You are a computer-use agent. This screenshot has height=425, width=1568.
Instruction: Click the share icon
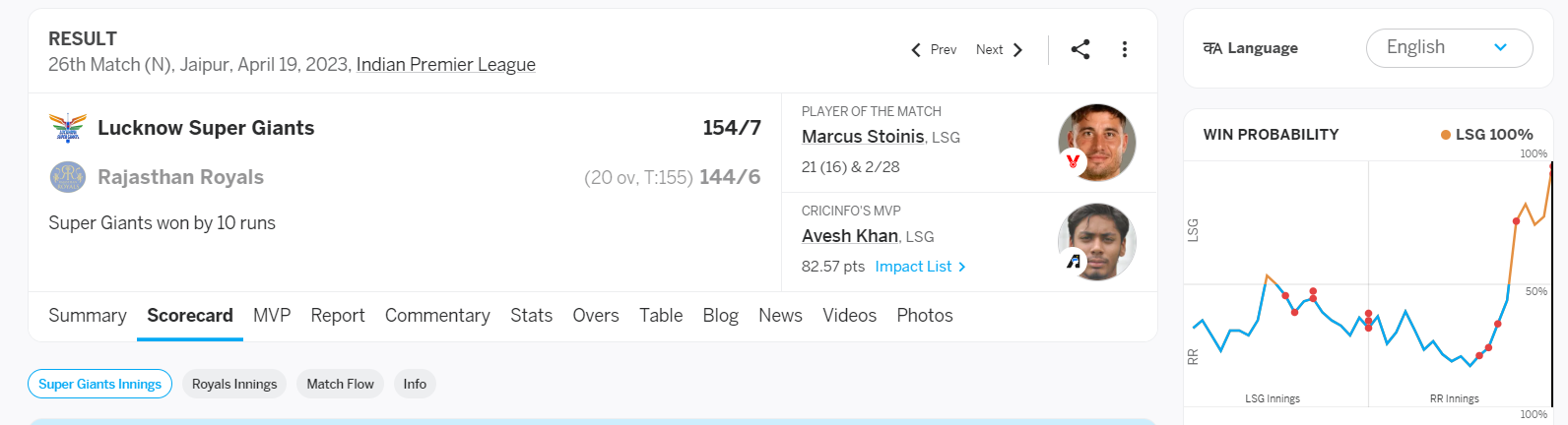tap(1080, 49)
